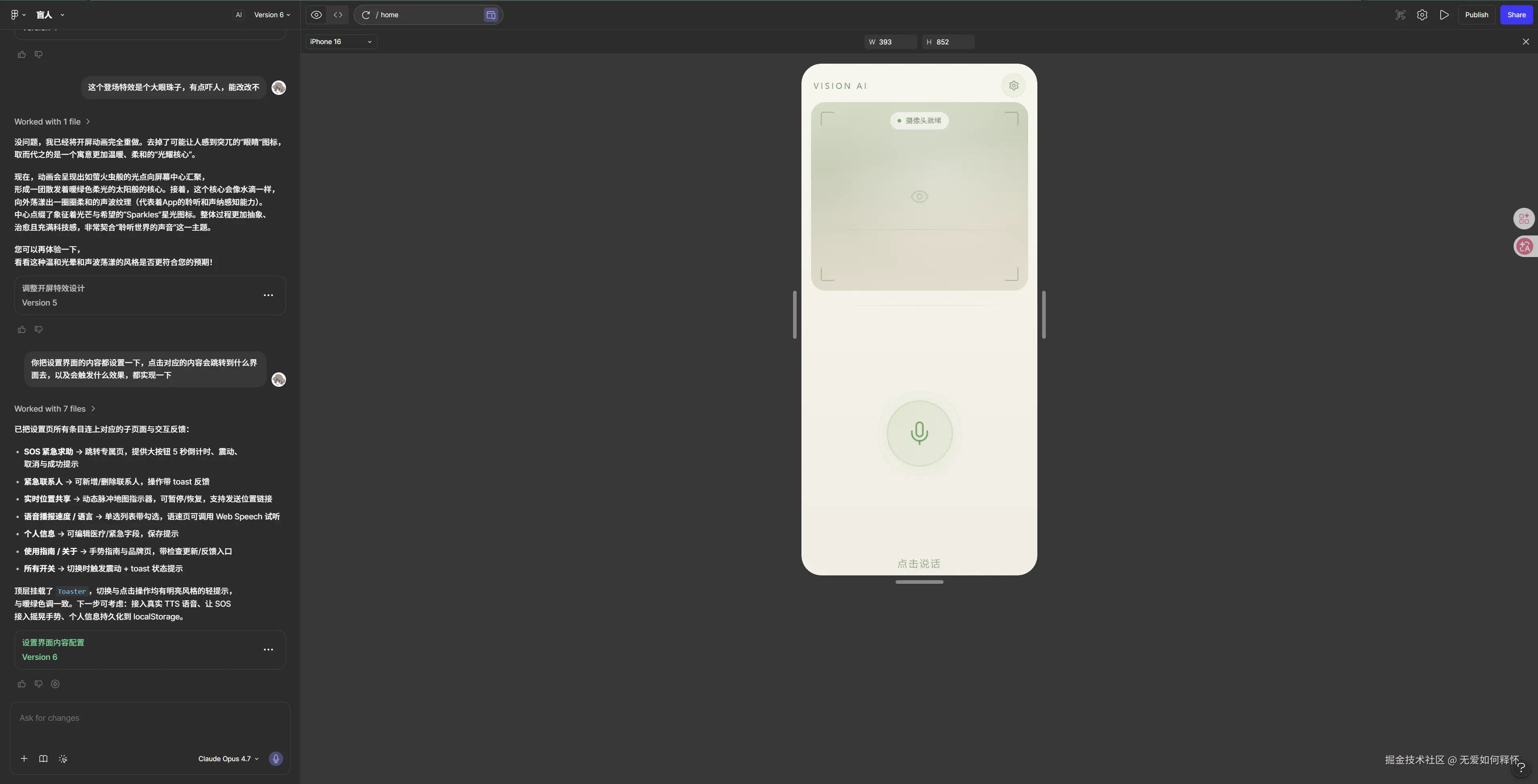
Task: Open settings gear in Vision AI app
Action: tap(1013, 85)
